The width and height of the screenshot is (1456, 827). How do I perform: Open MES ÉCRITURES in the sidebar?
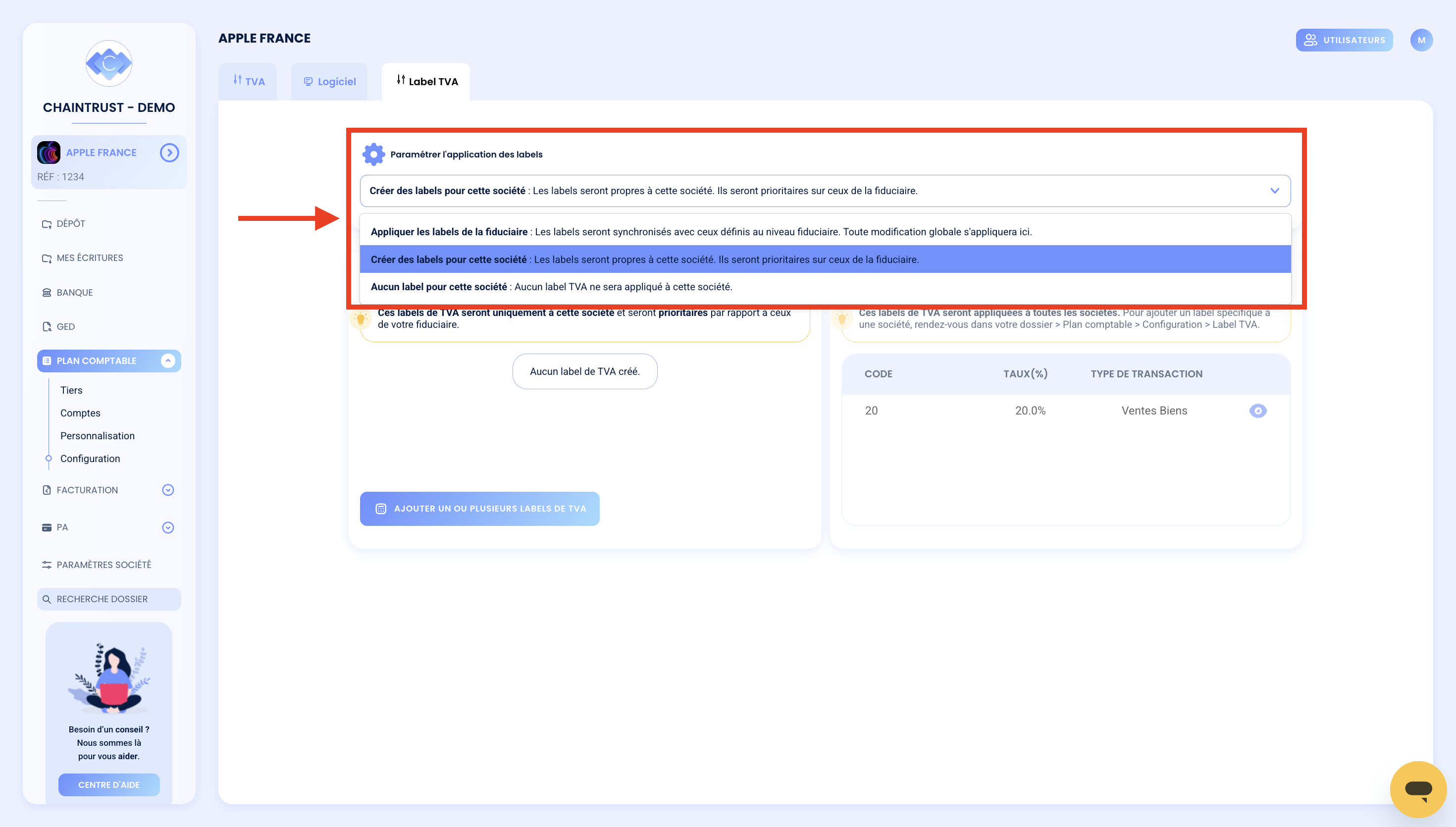90,258
